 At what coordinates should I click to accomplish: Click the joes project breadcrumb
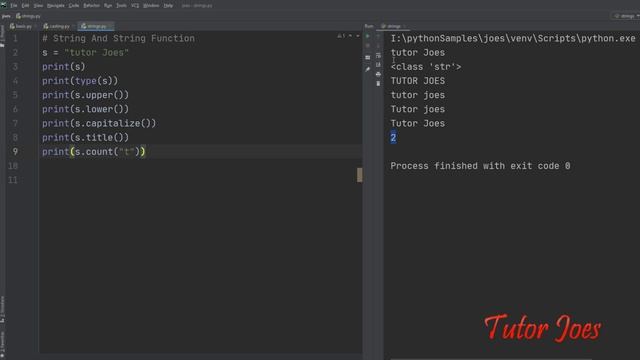click(x=6, y=16)
